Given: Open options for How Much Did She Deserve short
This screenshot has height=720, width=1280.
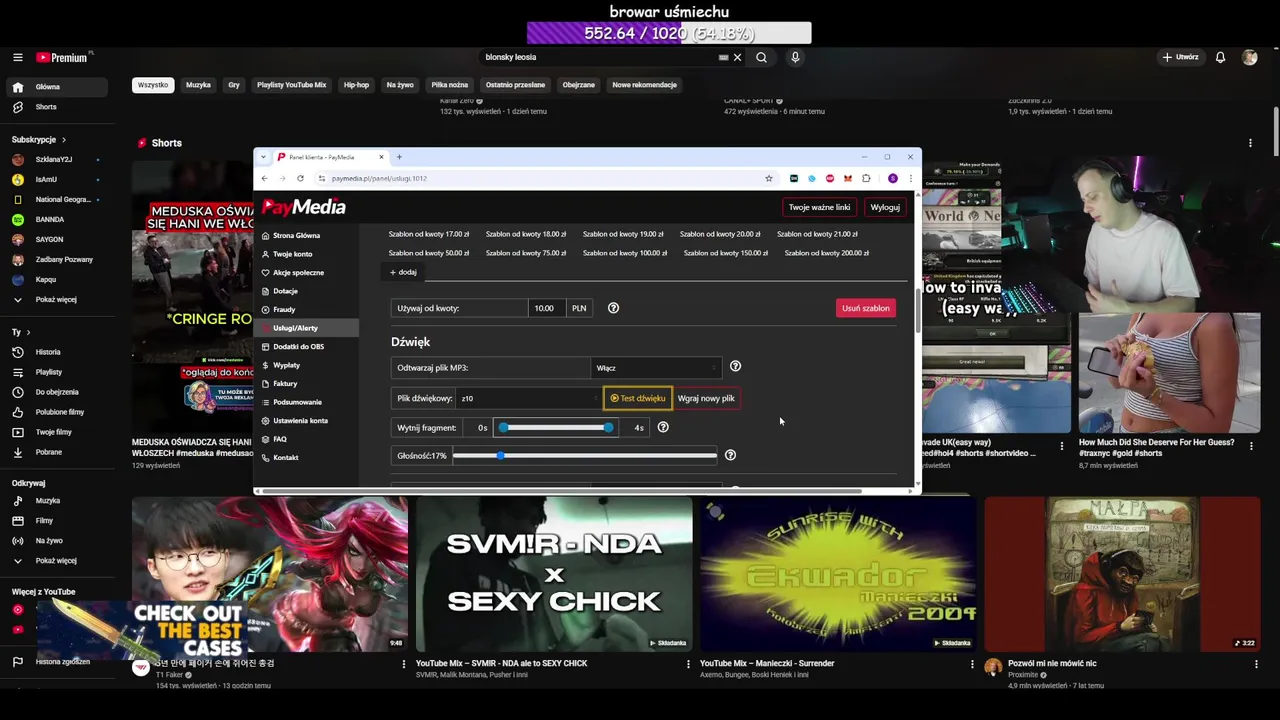Looking at the screenshot, I should [x=1251, y=446].
